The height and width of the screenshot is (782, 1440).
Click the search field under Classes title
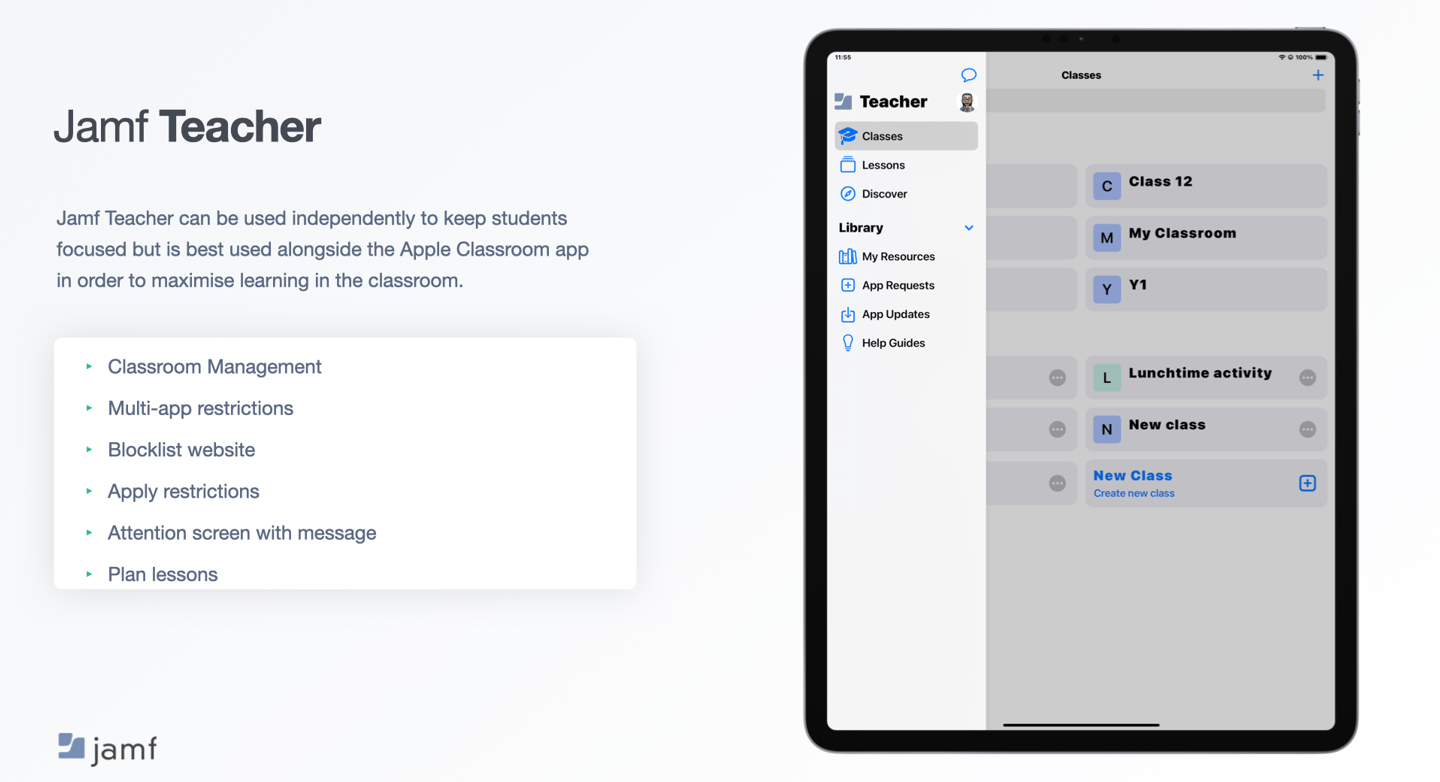(x=1156, y=101)
